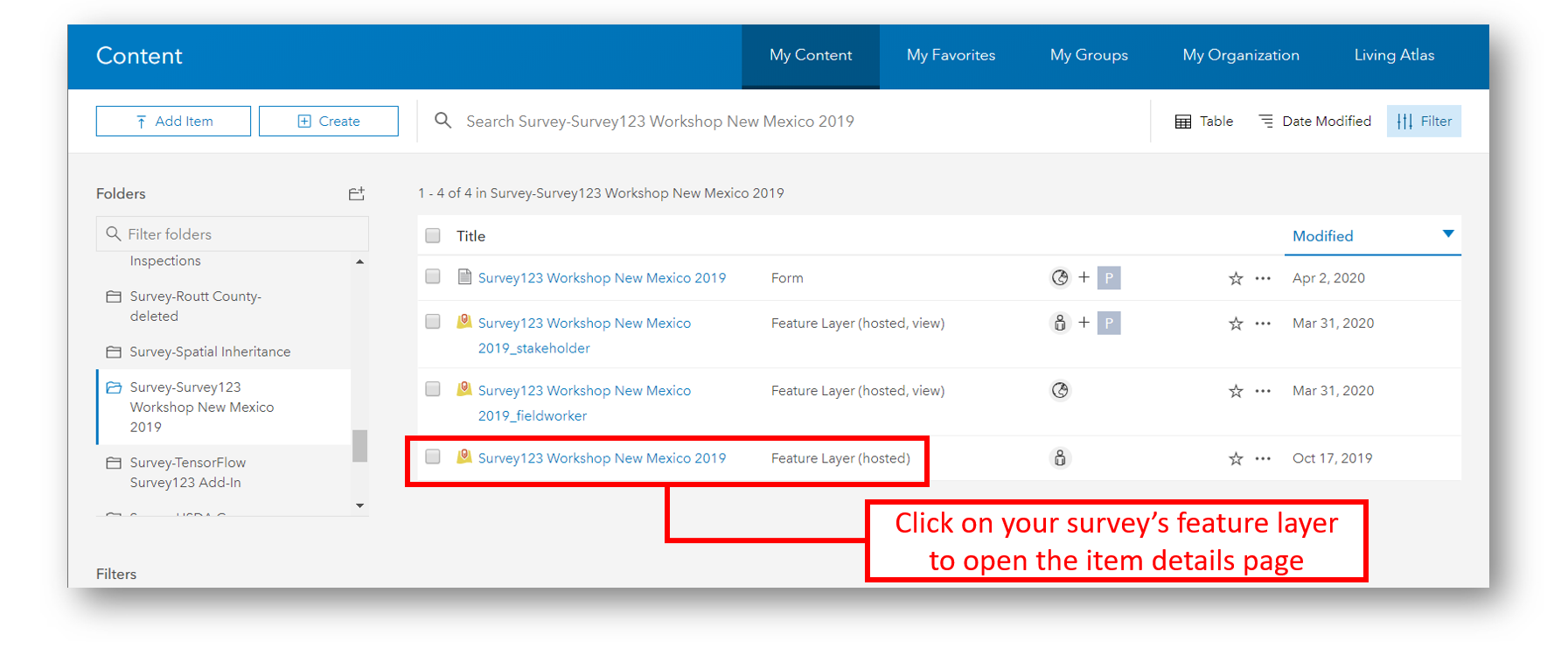Screen dimensions: 1568x669
Task: Check the select-all box beside Title
Action: pos(433,235)
